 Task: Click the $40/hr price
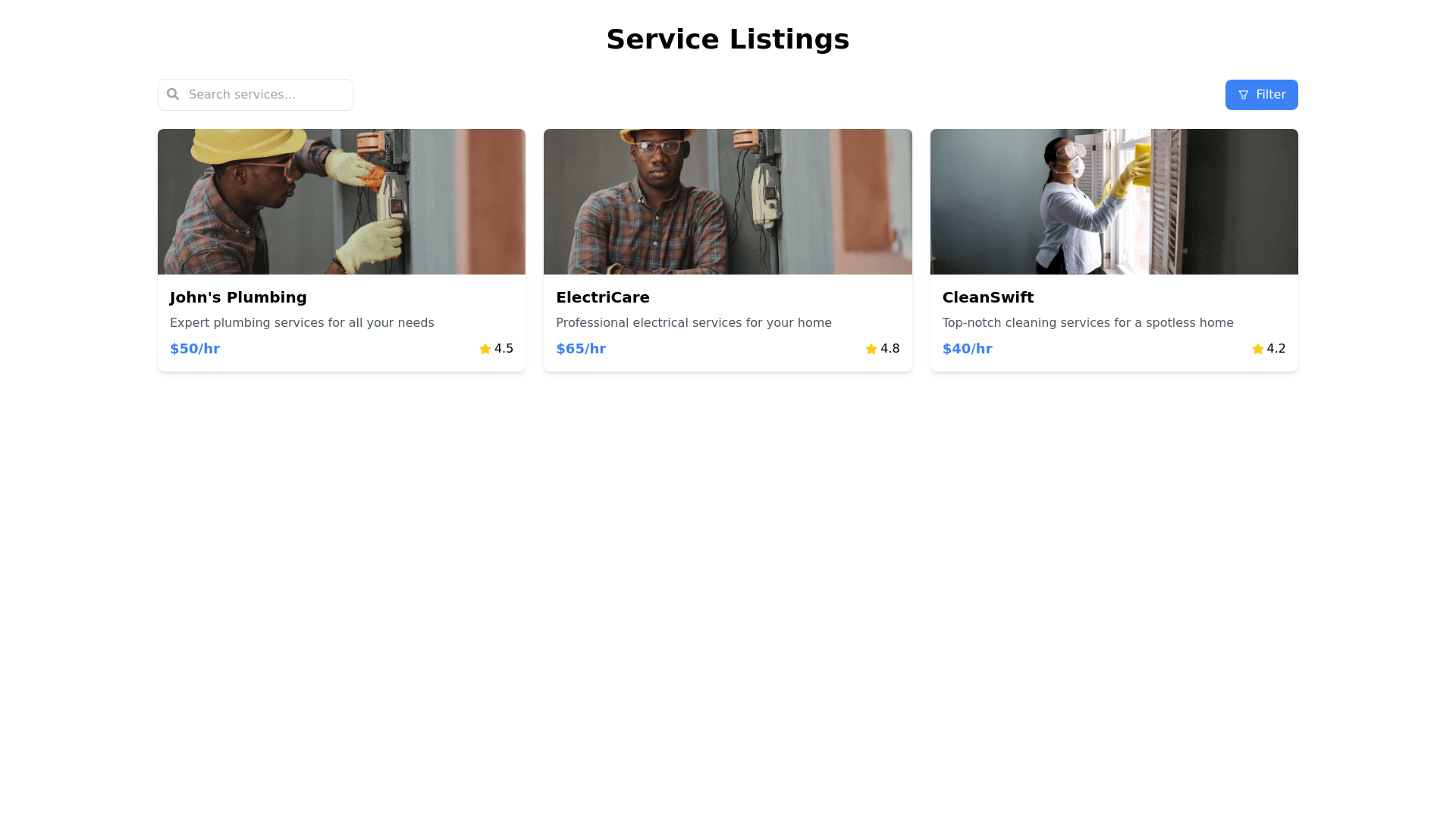point(967,349)
